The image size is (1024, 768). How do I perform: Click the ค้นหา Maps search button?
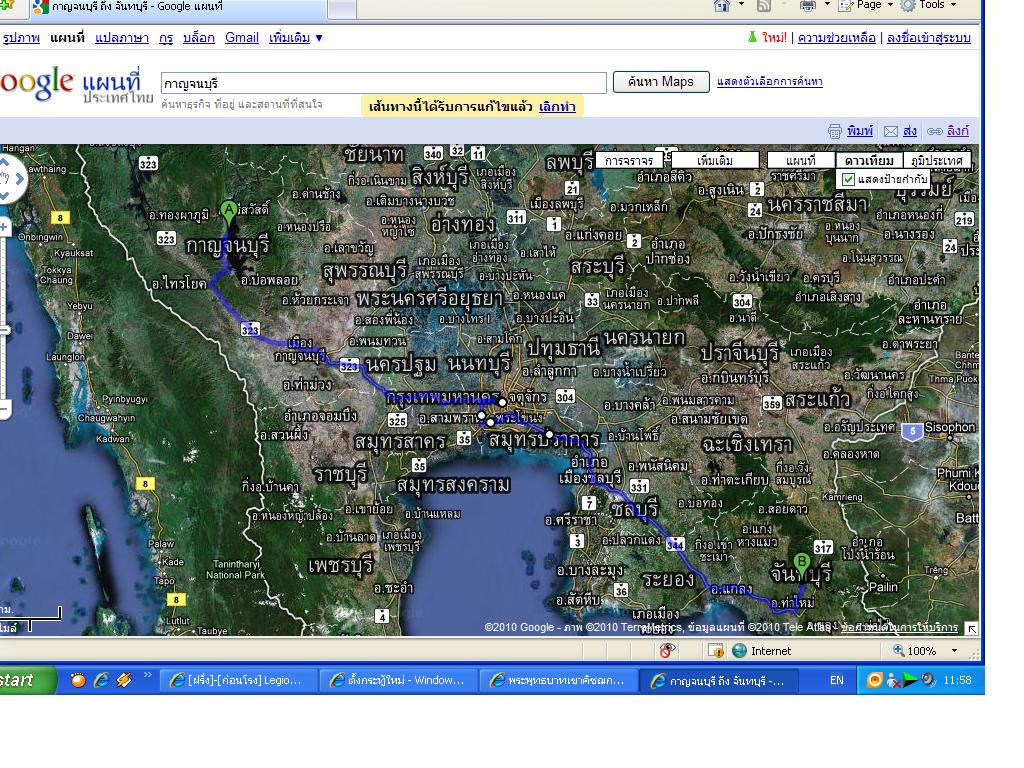(x=660, y=82)
